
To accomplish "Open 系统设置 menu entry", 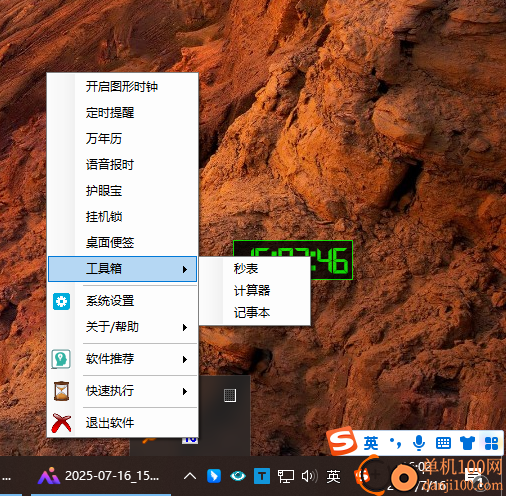I will tap(122, 301).
